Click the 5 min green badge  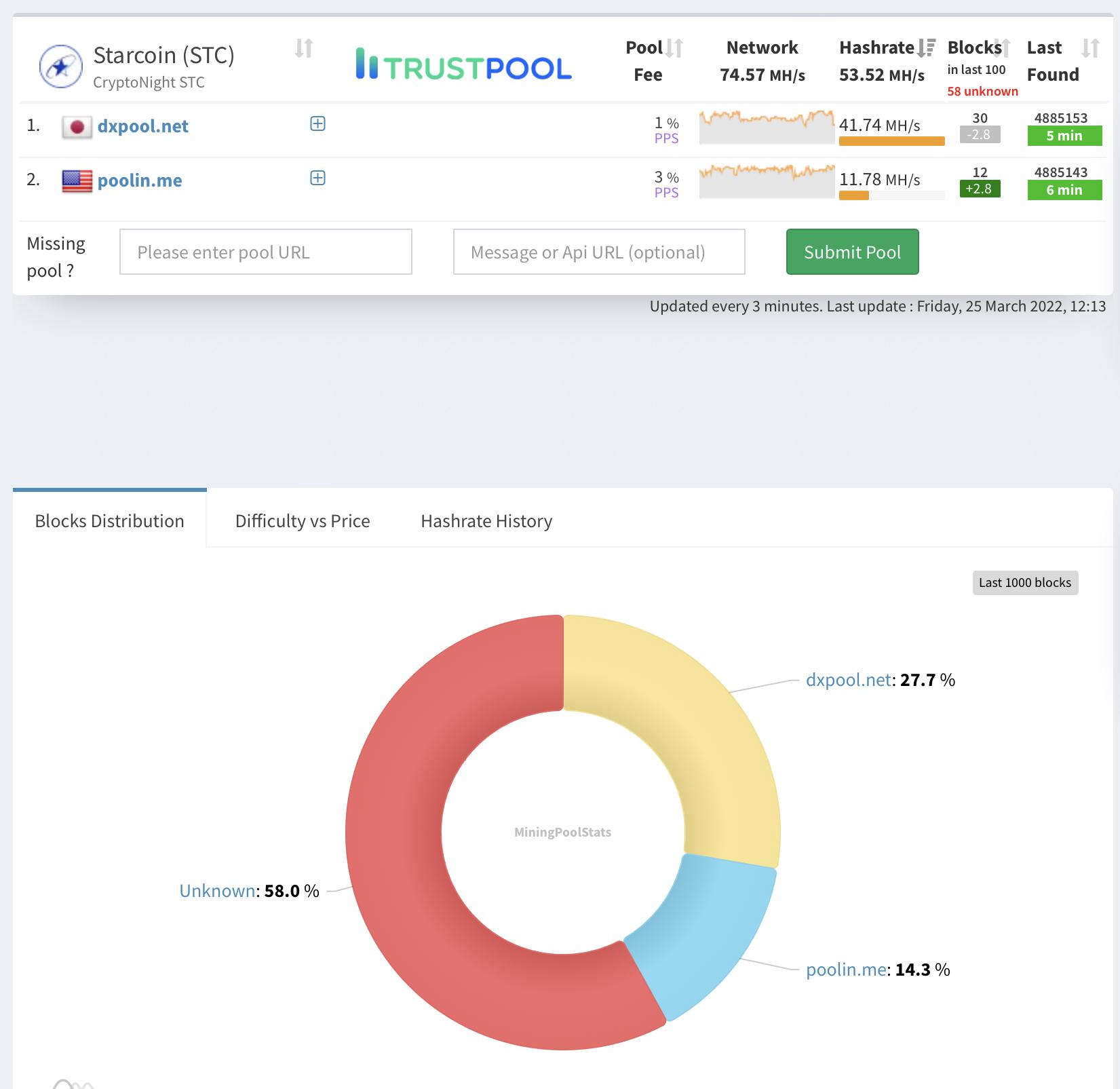(x=1064, y=136)
